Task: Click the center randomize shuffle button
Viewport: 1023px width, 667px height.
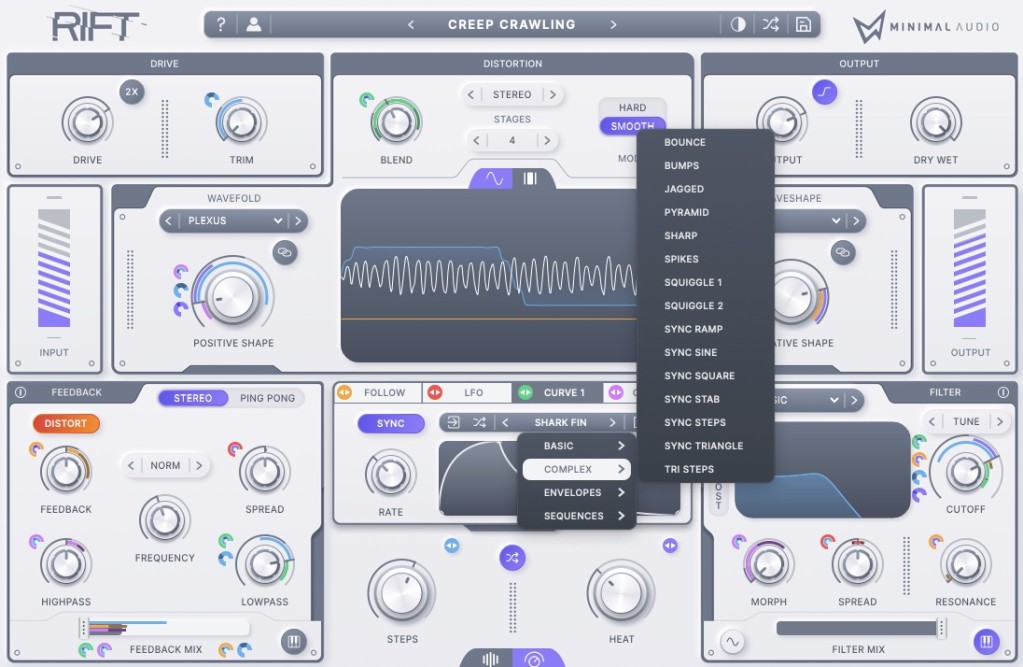Action: tap(512, 556)
